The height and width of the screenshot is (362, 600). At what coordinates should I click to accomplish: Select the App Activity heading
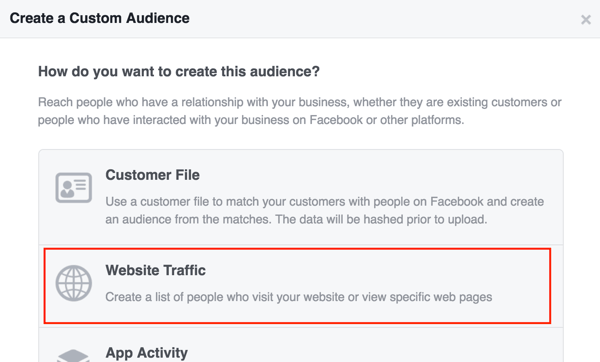coord(147,352)
